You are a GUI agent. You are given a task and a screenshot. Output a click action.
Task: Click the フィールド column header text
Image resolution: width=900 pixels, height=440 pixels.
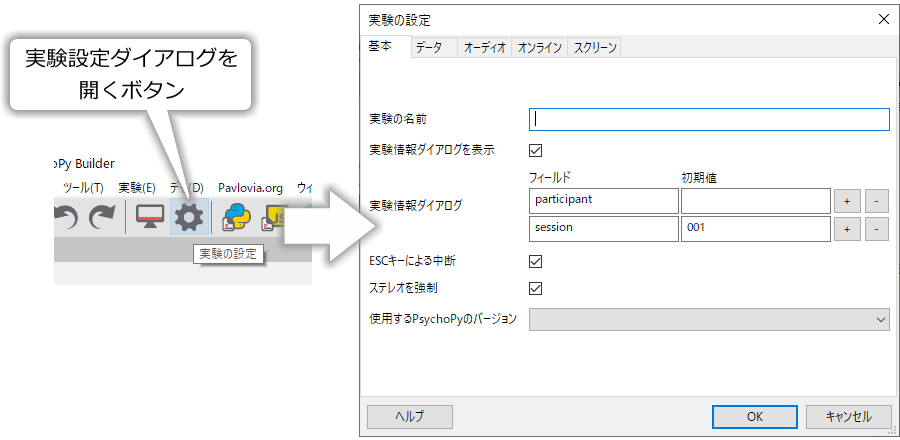click(550, 178)
